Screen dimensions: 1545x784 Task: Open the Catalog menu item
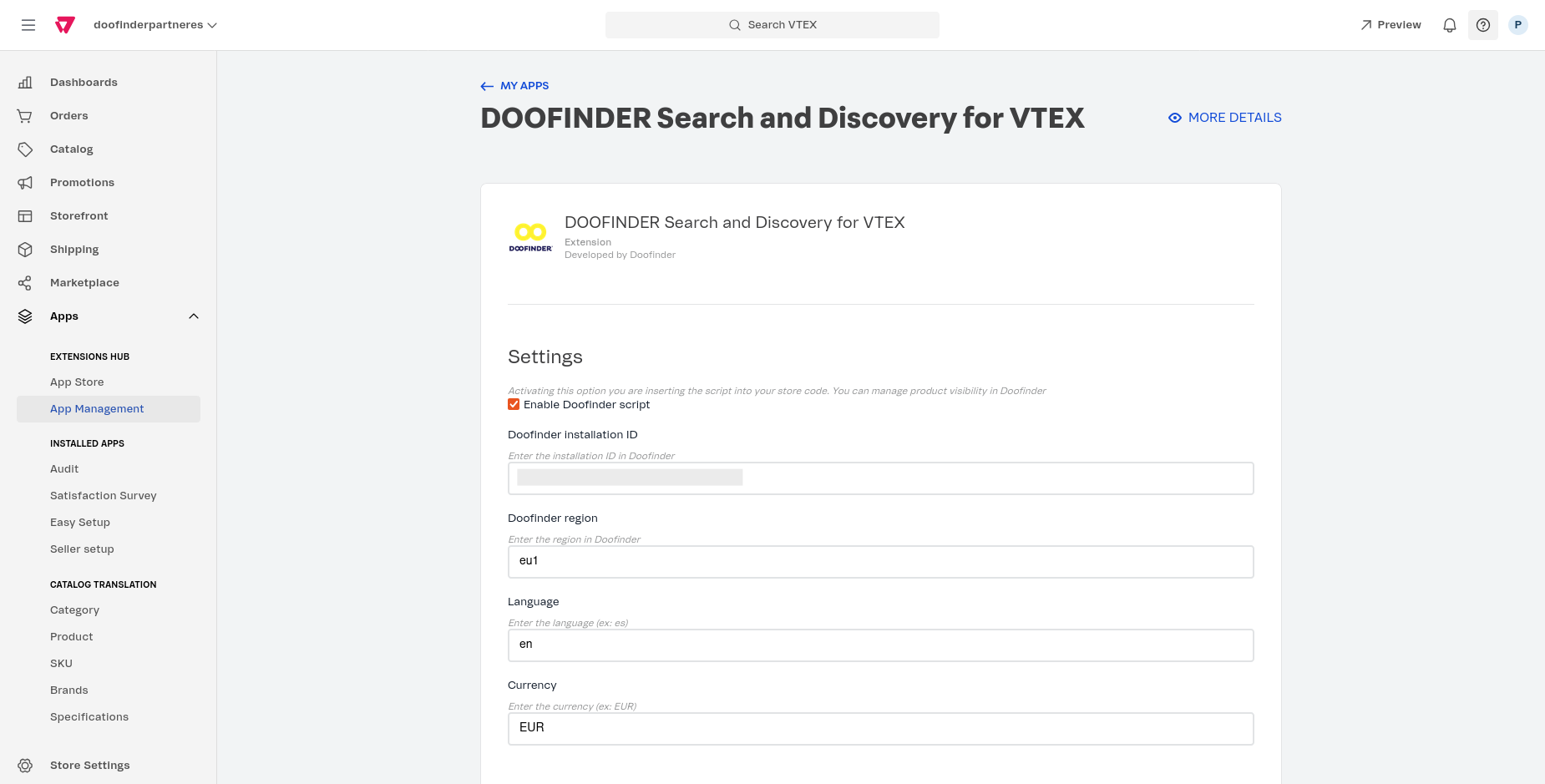72,149
